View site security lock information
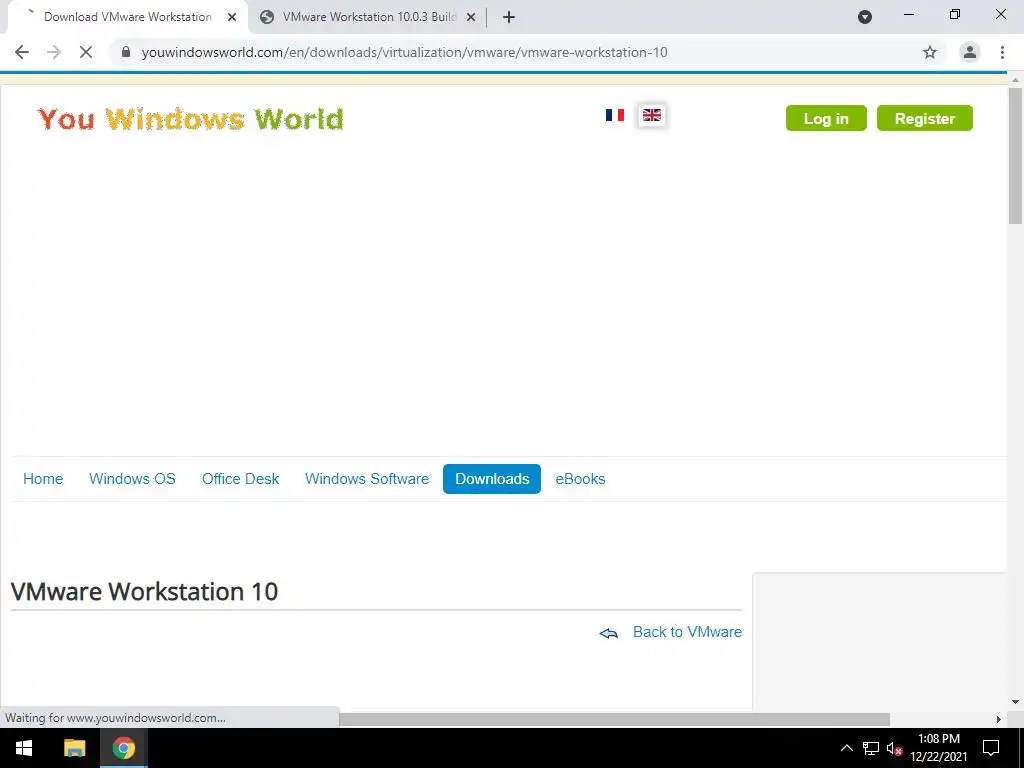1024x768 pixels. point(126,52)
